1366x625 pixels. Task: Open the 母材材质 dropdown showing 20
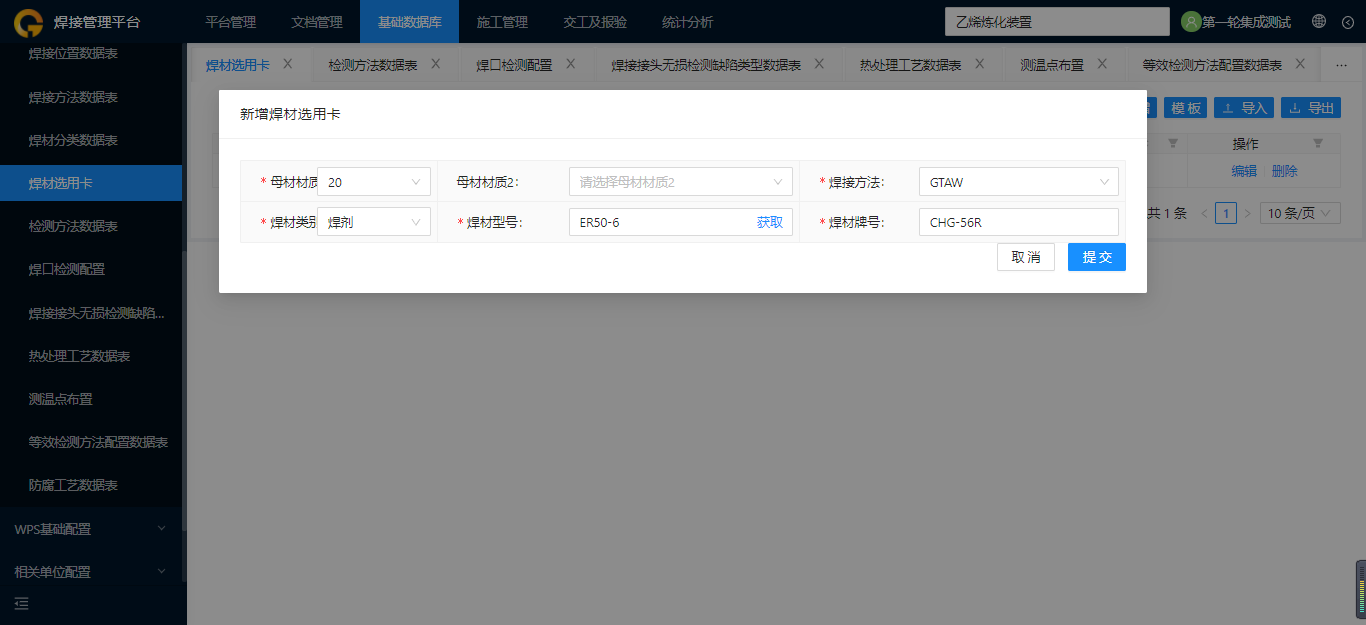374,182
